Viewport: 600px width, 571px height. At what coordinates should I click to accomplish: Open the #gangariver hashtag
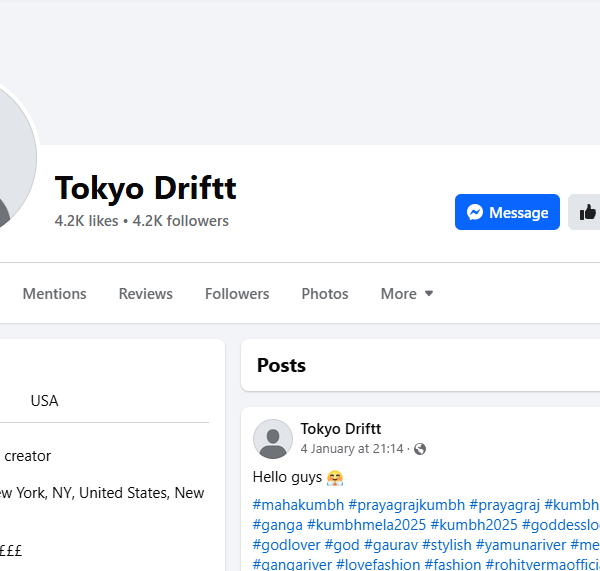pyautogui.click(x=292, y=564)
